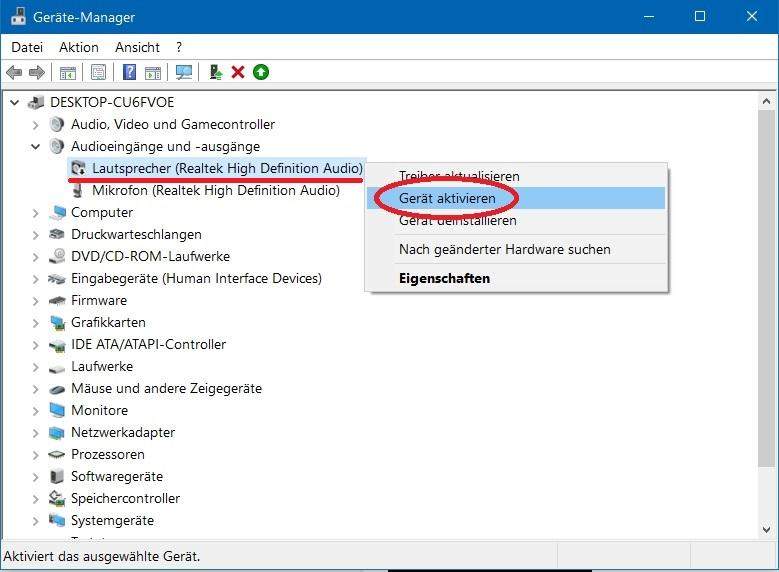Screen dimensions: 779x572
Task: Select the Grafikkarten tree entry
Action: click(108, 323)
